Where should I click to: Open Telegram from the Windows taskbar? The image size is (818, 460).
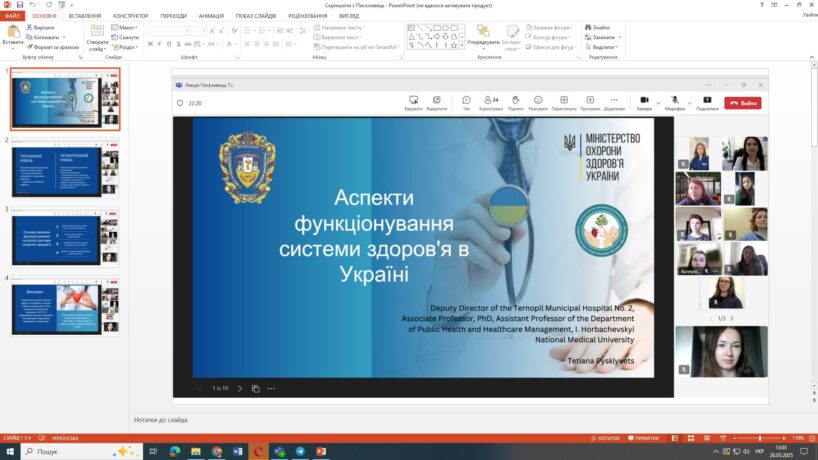click(x=300, y=452)
